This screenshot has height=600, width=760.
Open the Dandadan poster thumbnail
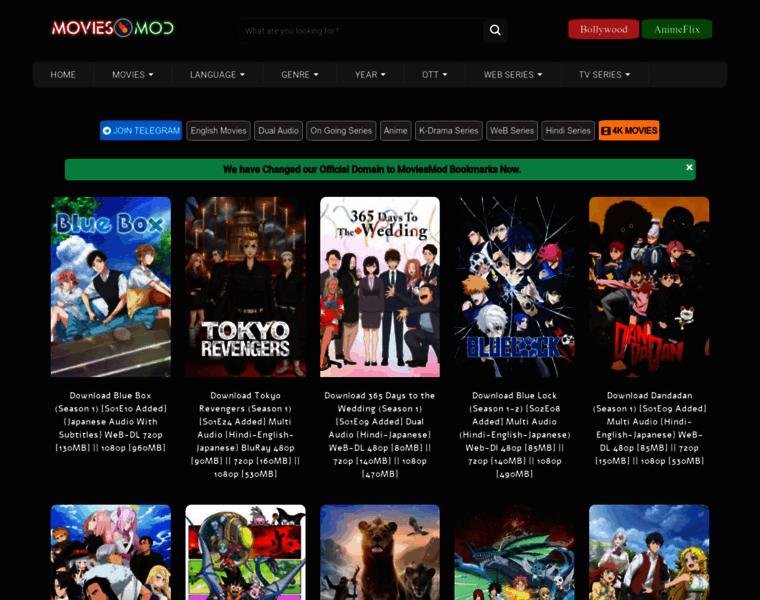(x=649, y=287)
